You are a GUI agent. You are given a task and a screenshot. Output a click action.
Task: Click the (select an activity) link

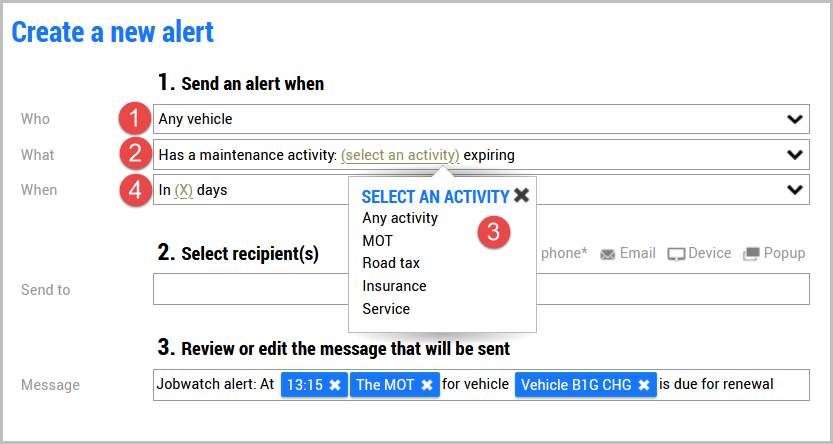point(400,155)
